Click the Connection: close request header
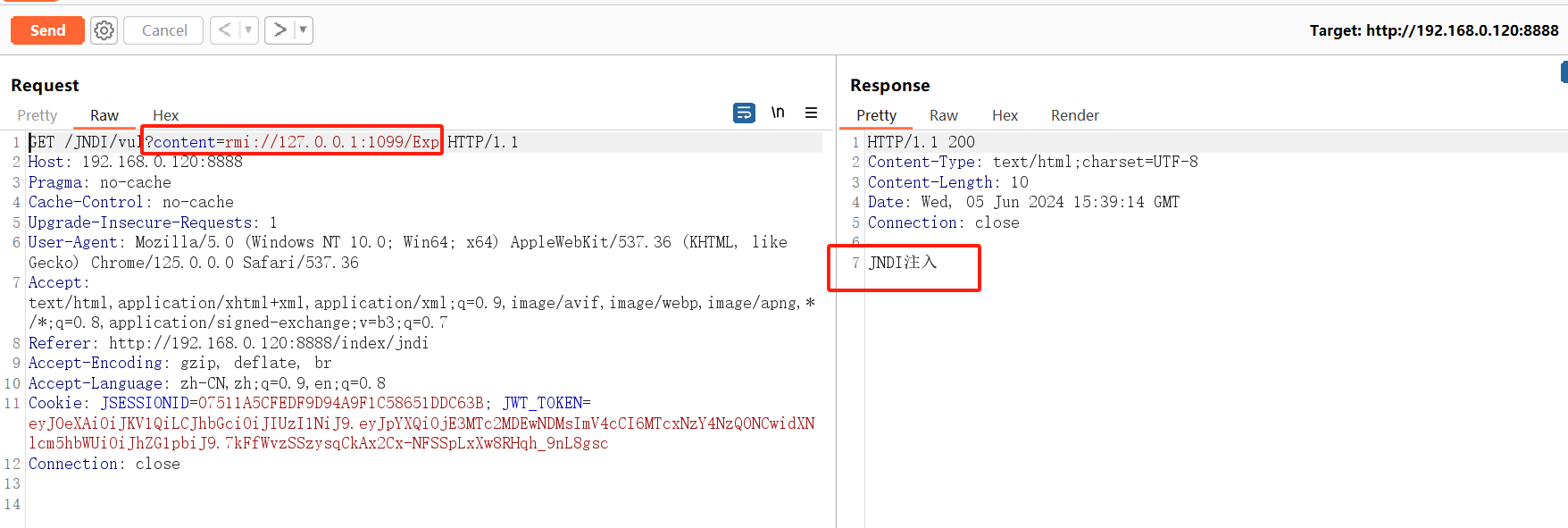This screenshot has height=528, width=1568. click(104, 464)
